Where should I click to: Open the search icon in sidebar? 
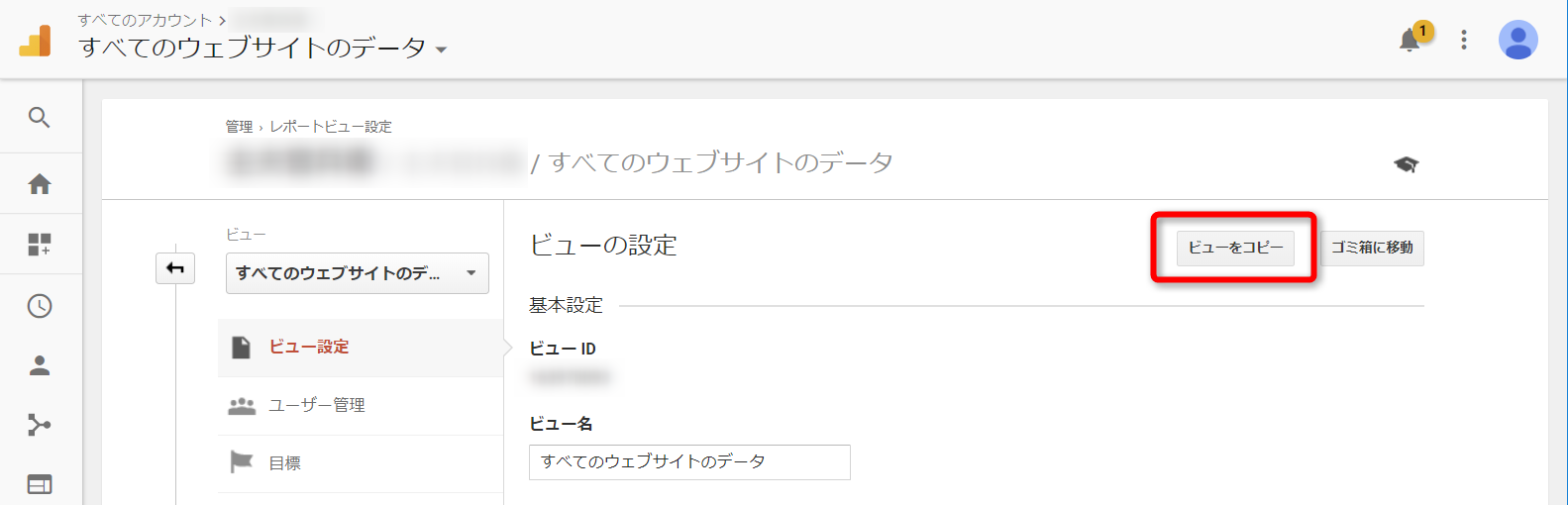(40, 118)
